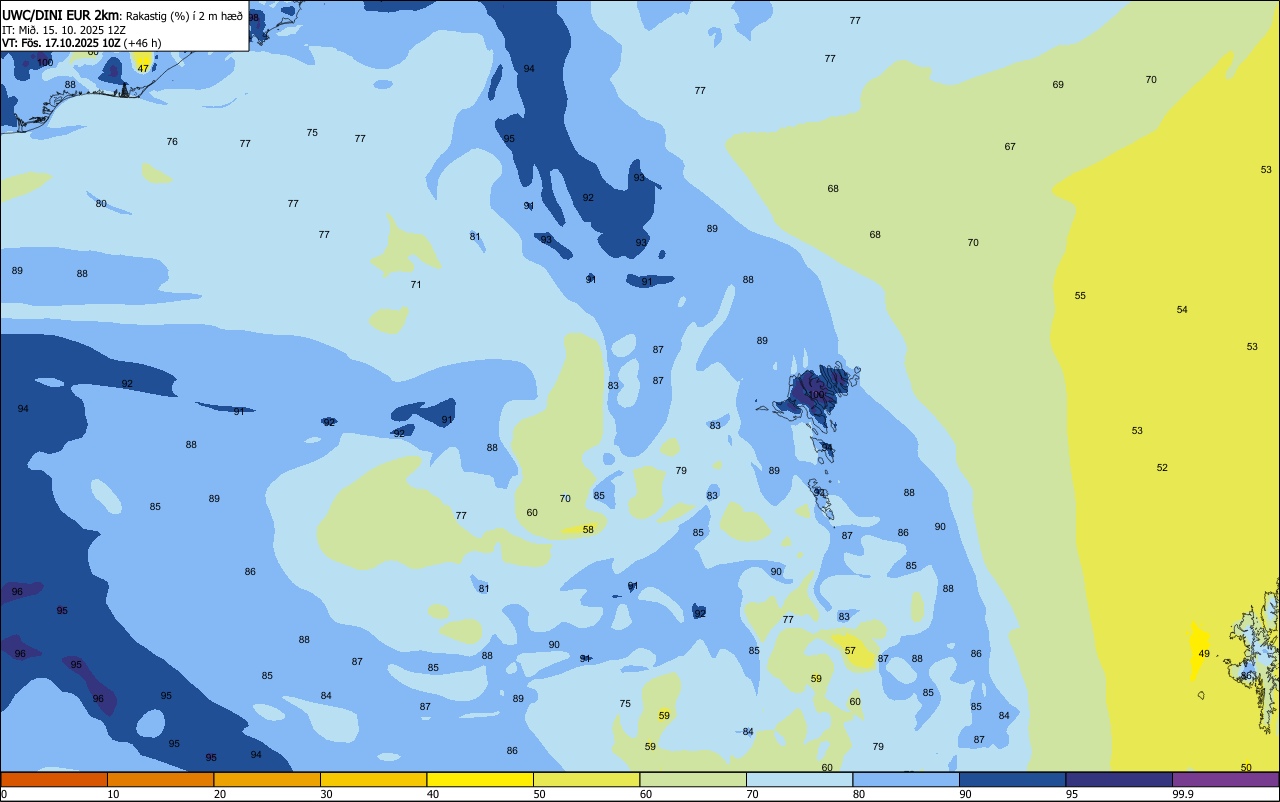Click the '99.9' tick on the color scale

1183,794
